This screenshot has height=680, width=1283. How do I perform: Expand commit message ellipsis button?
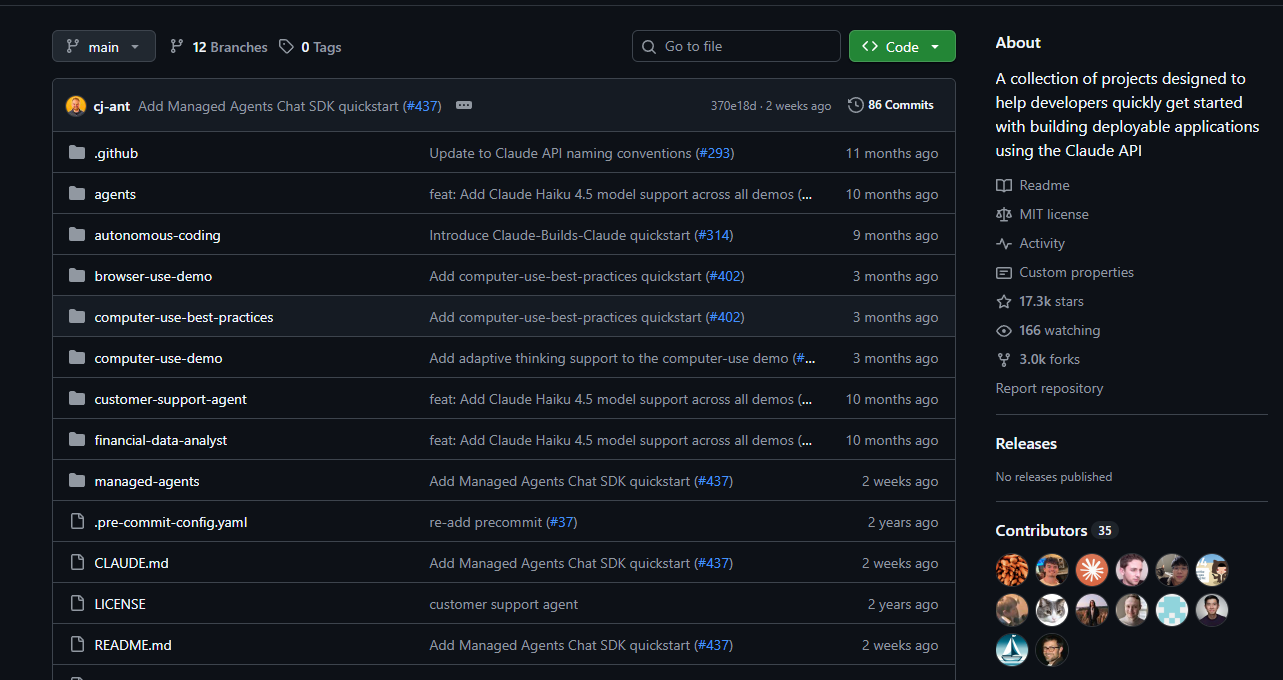pyautogui.click(x=463, y=105)
